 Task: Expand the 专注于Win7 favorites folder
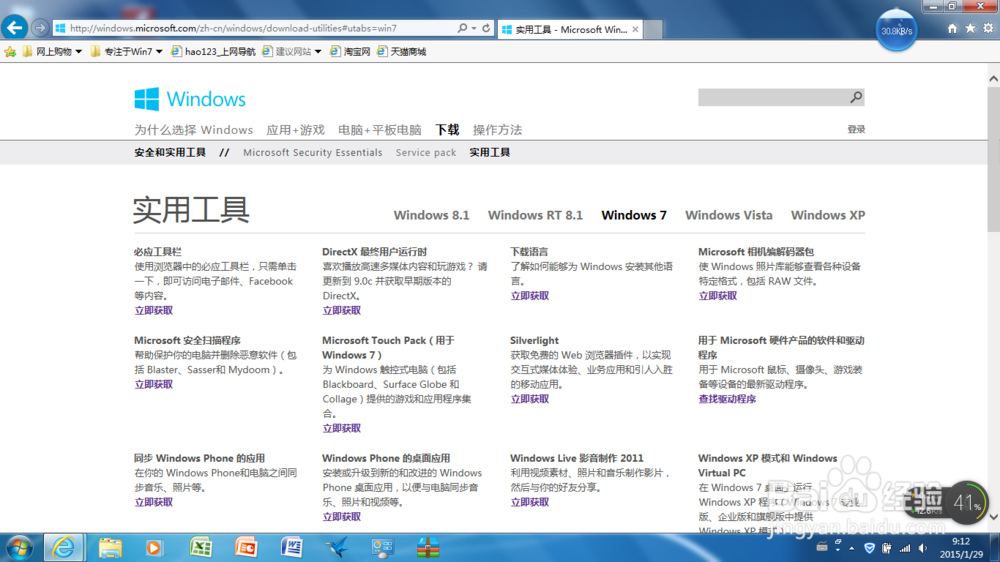pyautogui.click(x=126, y=52)
